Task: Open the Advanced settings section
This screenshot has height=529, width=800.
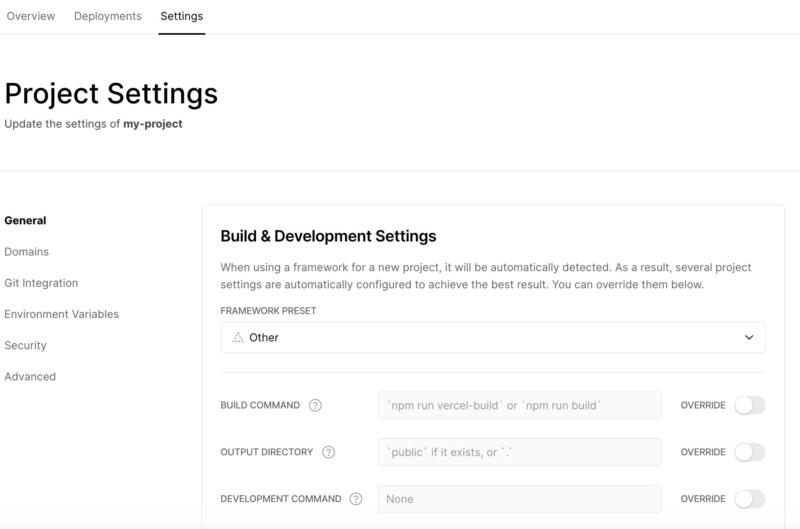Action: pos(30,377)
